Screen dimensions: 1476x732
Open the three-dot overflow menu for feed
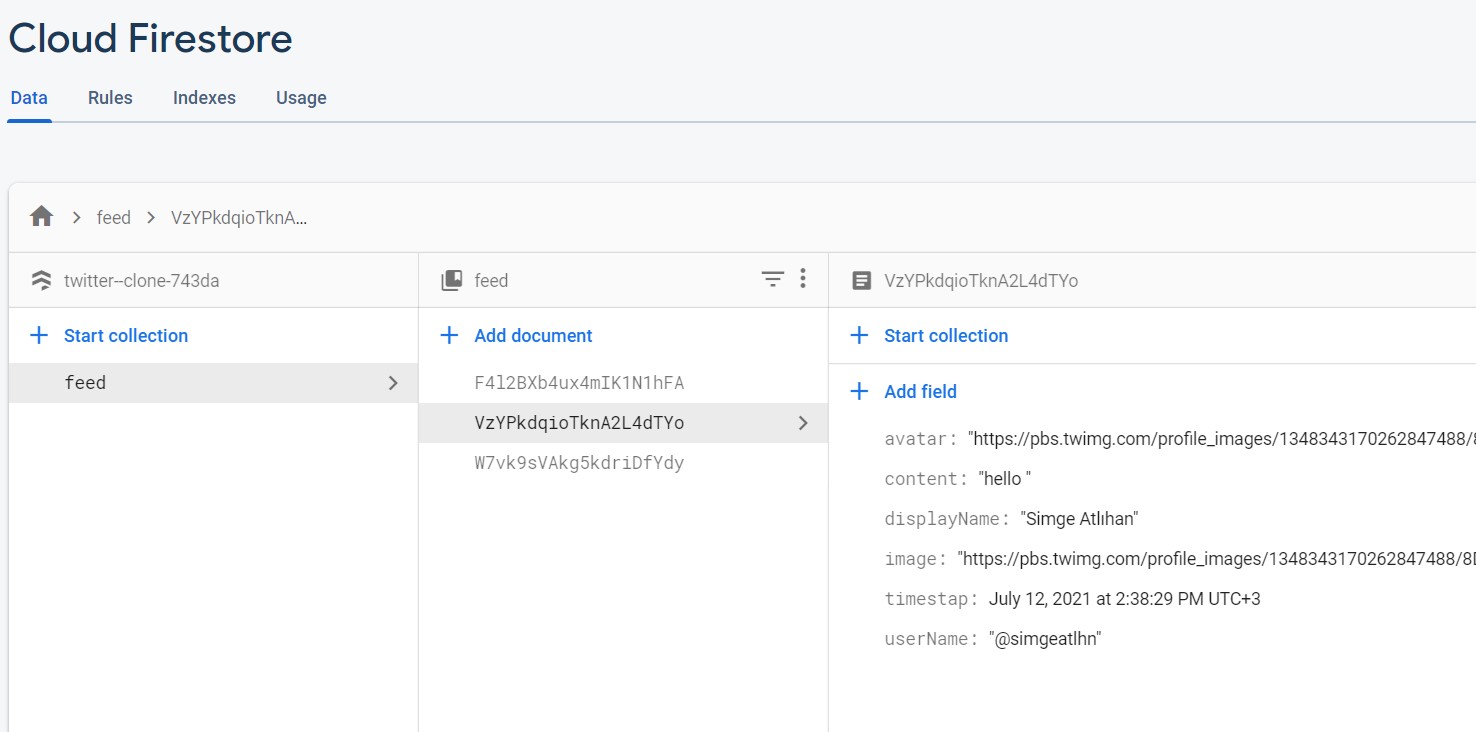[803, 280]
